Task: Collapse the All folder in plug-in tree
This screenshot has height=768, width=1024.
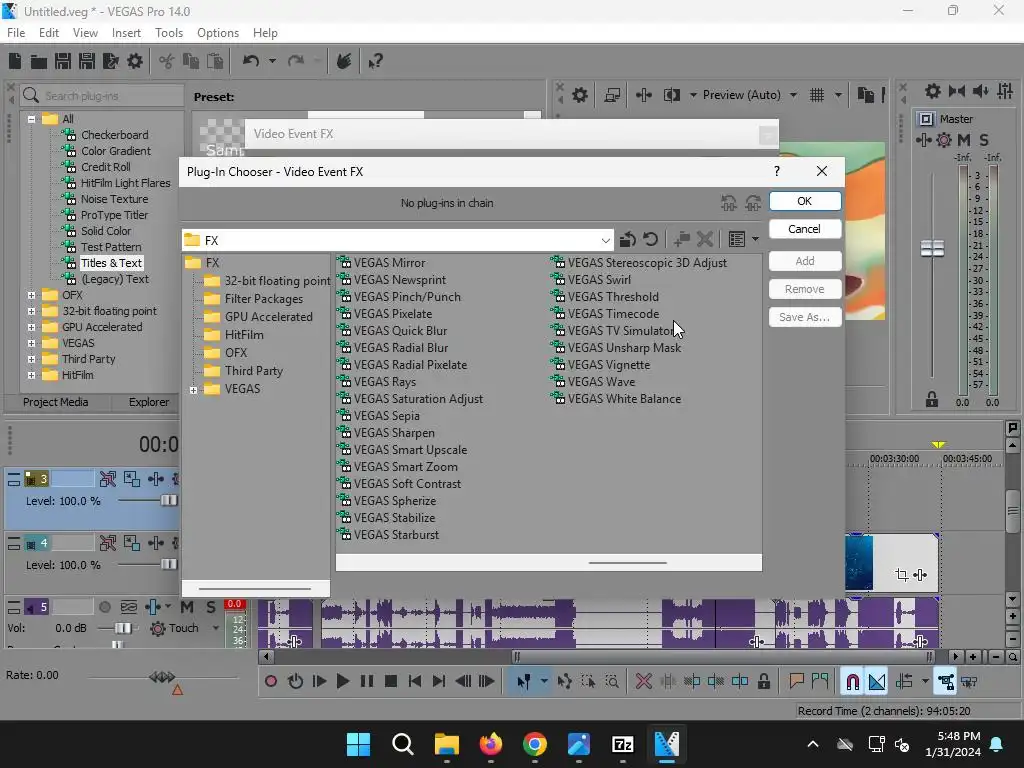Action: point(31,119)
